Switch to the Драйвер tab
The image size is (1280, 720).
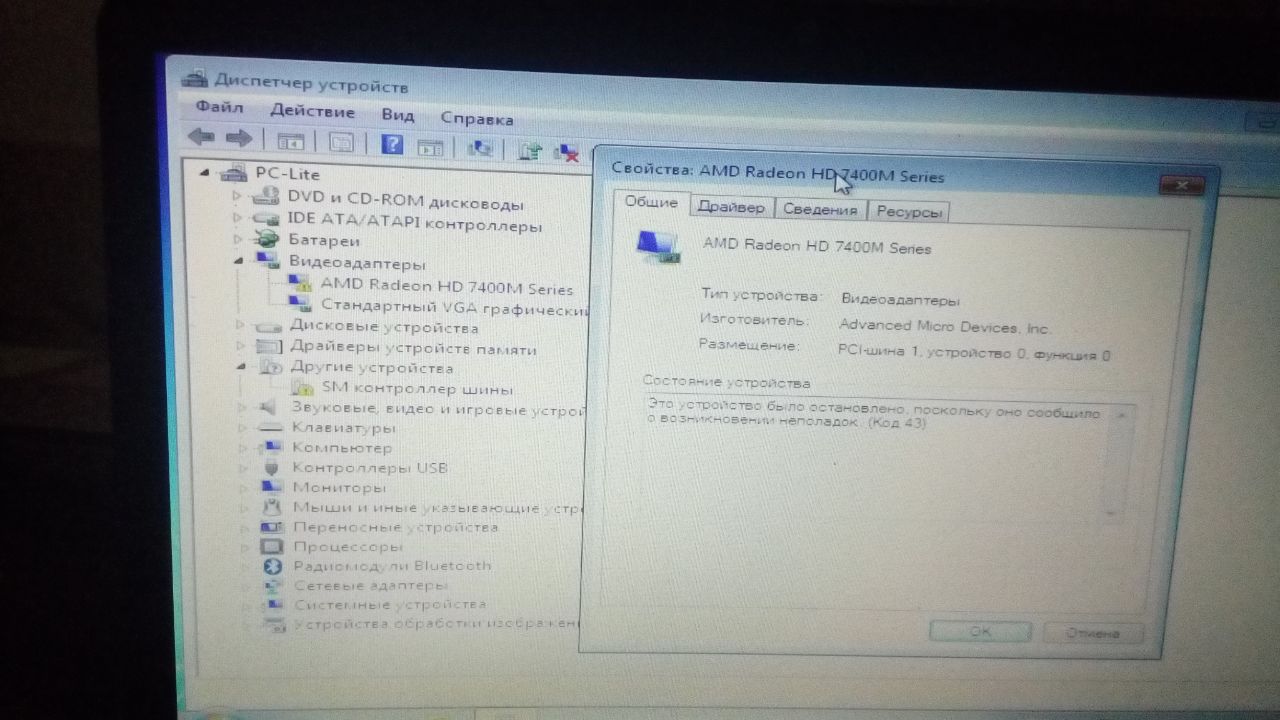731,207
